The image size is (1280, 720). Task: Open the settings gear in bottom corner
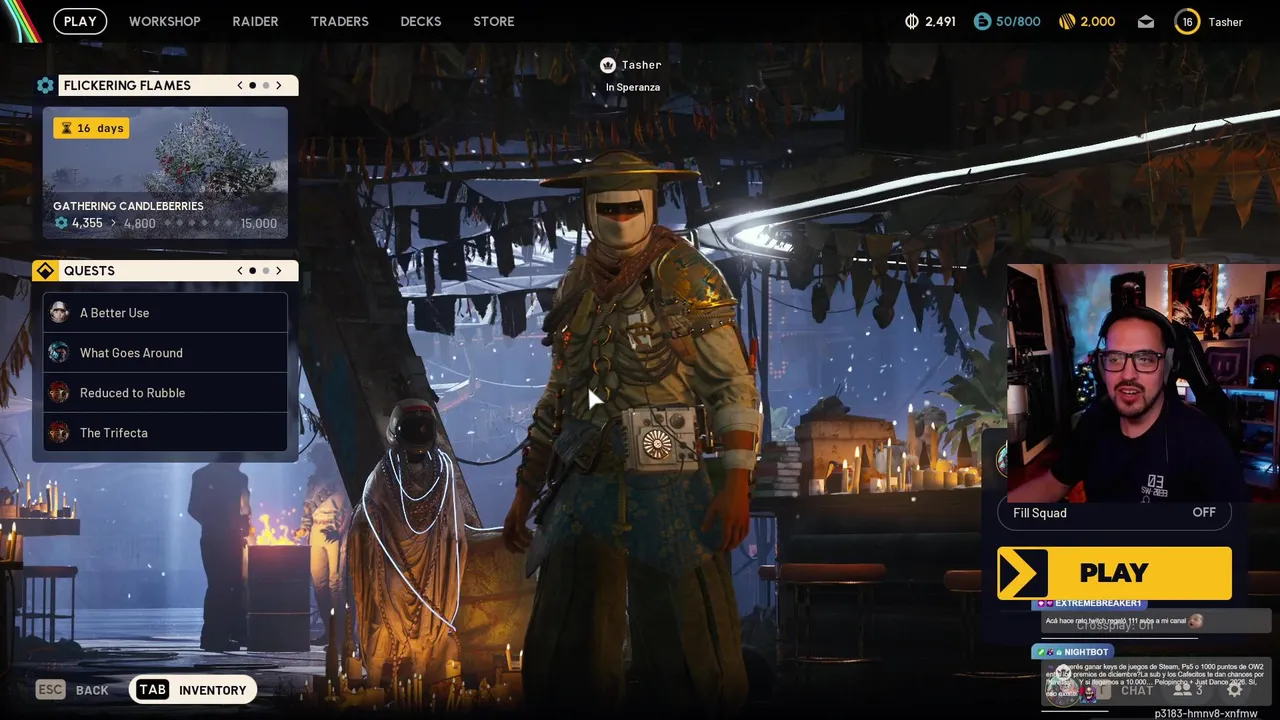pos(1234,689)
